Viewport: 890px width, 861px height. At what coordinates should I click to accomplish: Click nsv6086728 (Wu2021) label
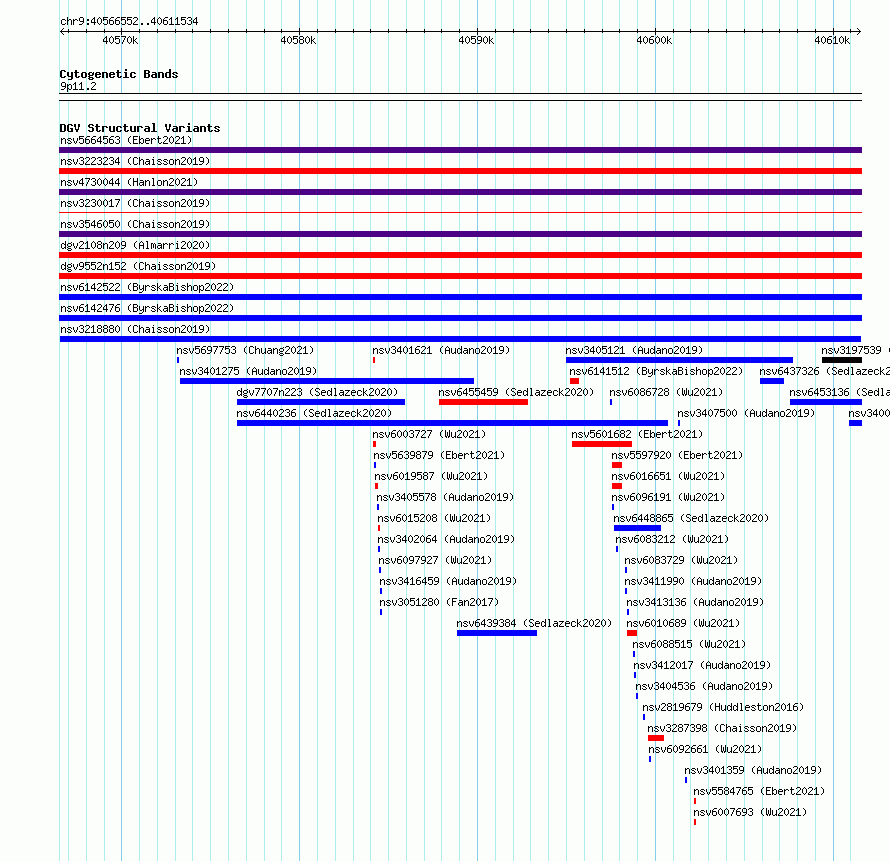click(666, 392)
